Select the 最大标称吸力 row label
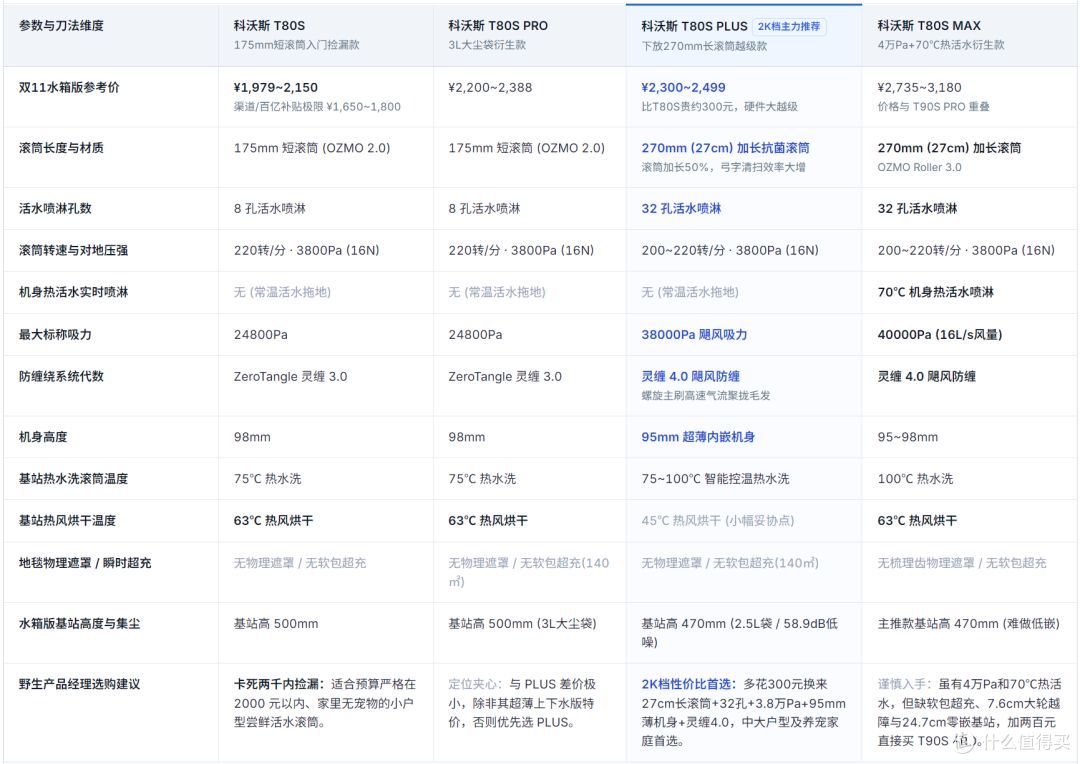This screenshot has width=1080, height=764. [x=55, y=334]
